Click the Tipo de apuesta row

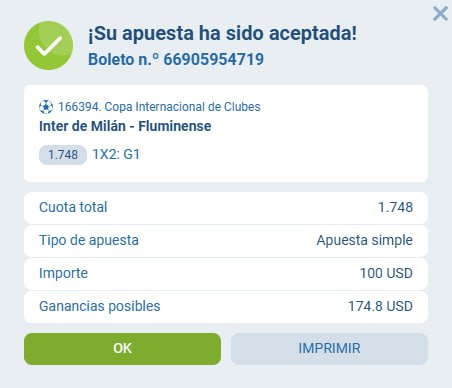tap(226, 241)
